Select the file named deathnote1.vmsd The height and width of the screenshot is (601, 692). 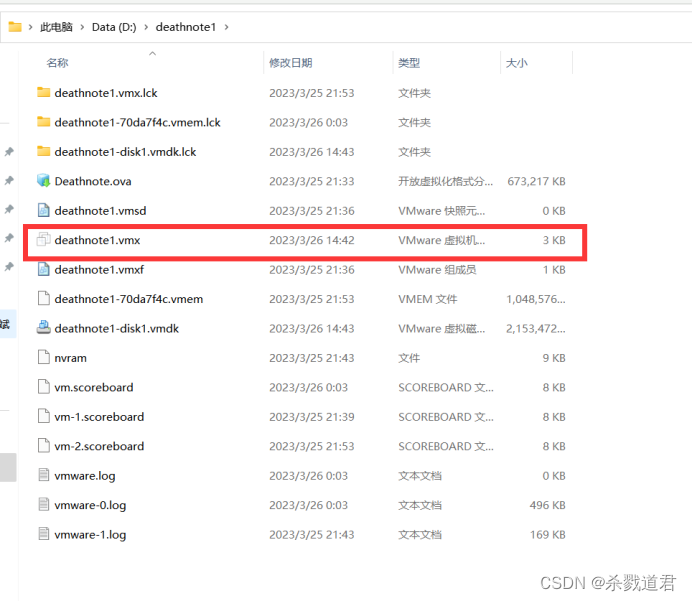click(x=100, y=211)
